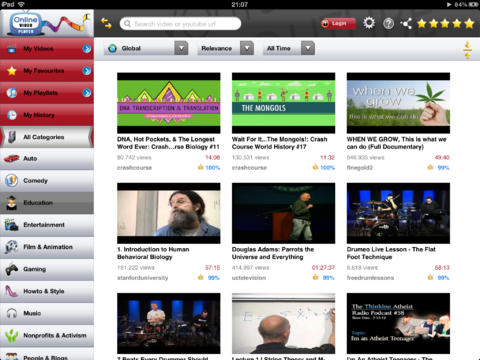
Task: Expand My Favourites blue arrow
Action: pyautogui.click(x=87, y=71)
